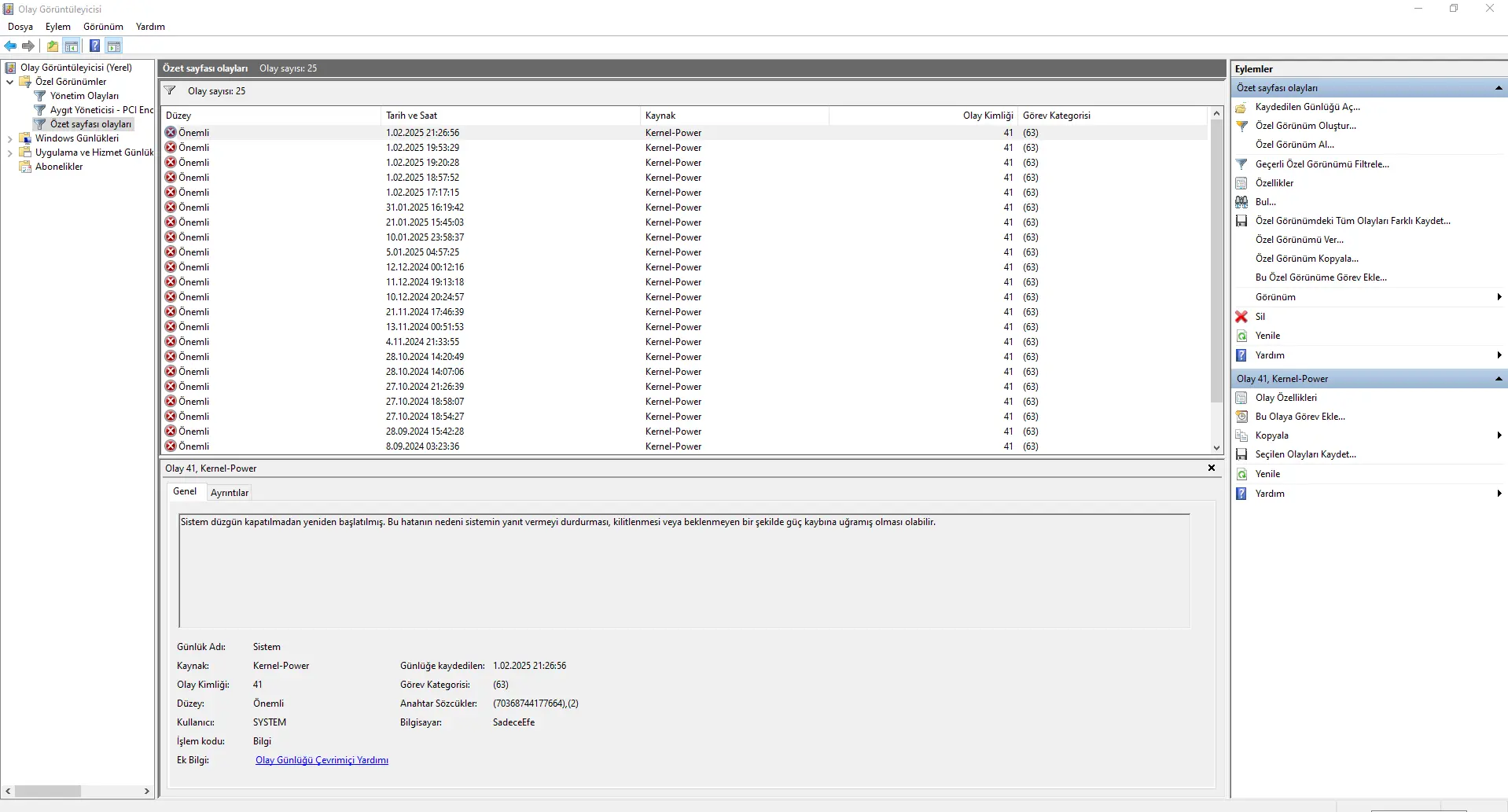Click the Özel Görünüm Oluştur funnel icon

coord(1241,126)
